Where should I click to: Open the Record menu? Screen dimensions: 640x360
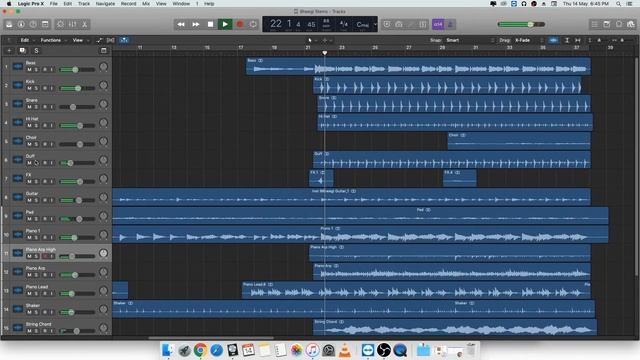pos(129,4)
